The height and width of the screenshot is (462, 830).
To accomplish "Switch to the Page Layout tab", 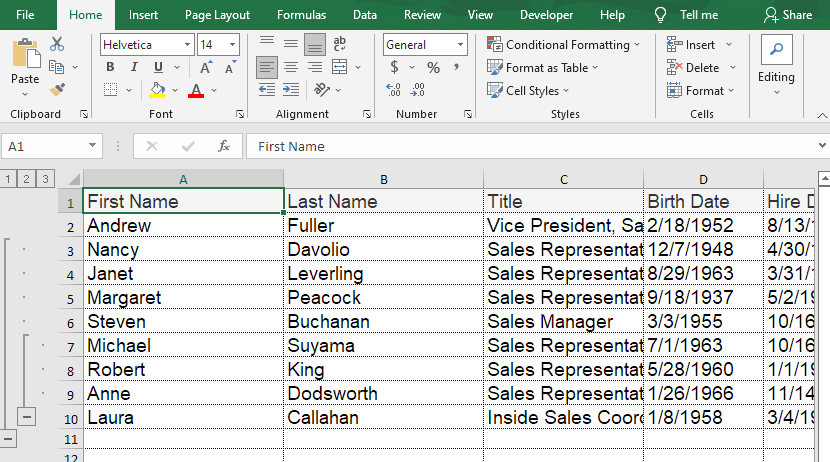I will coord(217,15).
